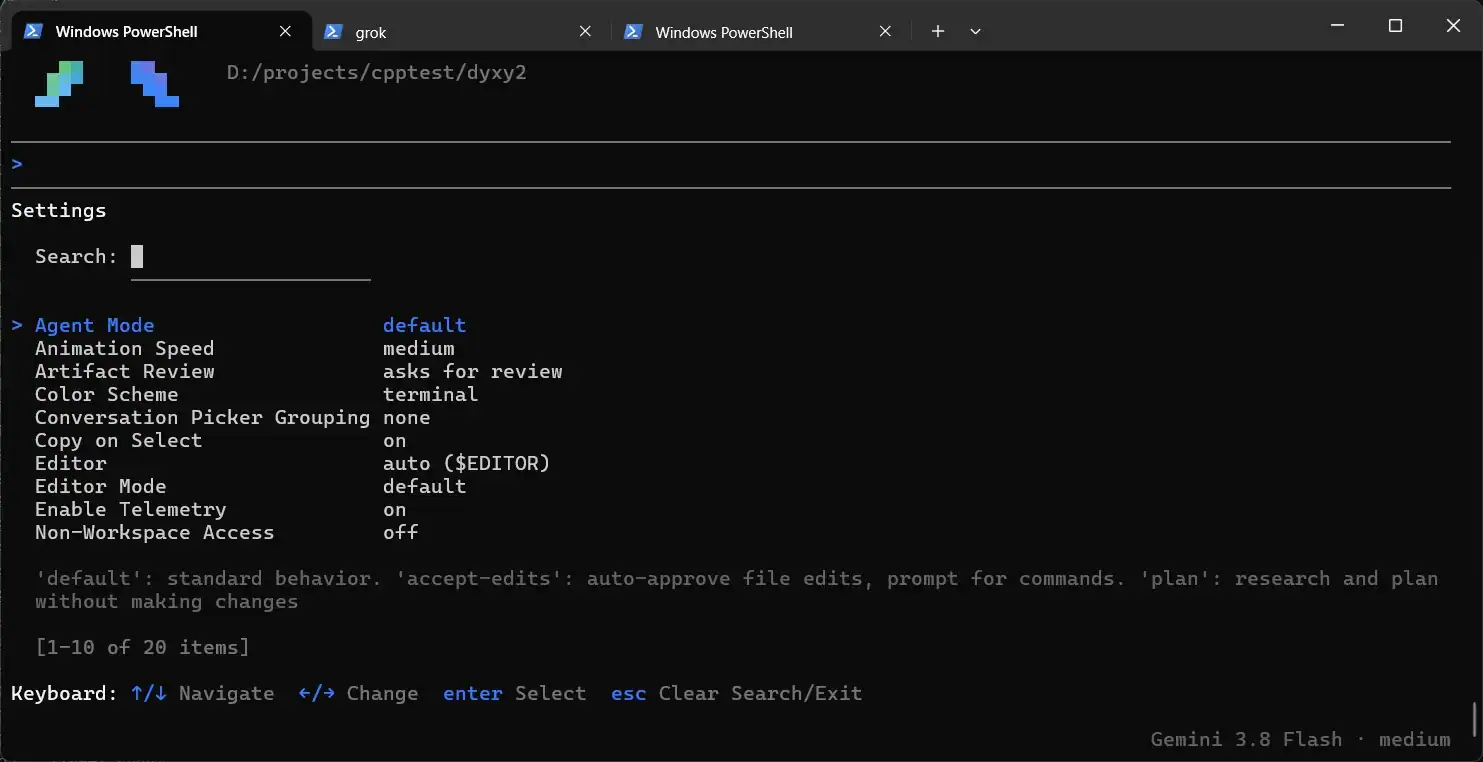The image size is (1483, 762).
Task: Select the first Windows PowerShell tab
Action: click(160, 31)
